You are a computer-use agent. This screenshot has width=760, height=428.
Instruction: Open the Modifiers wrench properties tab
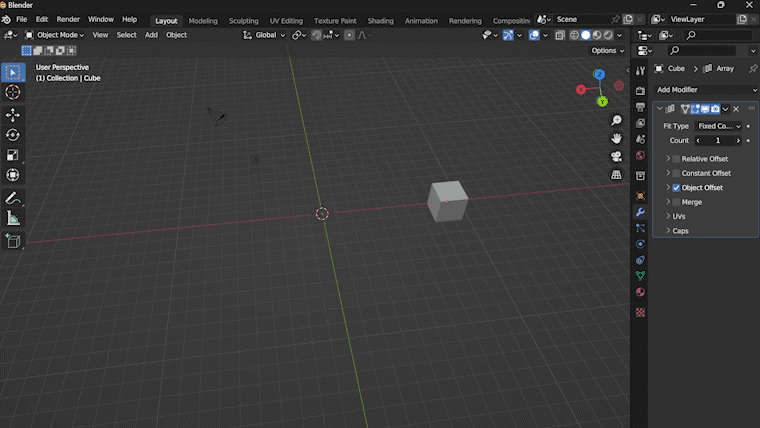tap(640, 212)
